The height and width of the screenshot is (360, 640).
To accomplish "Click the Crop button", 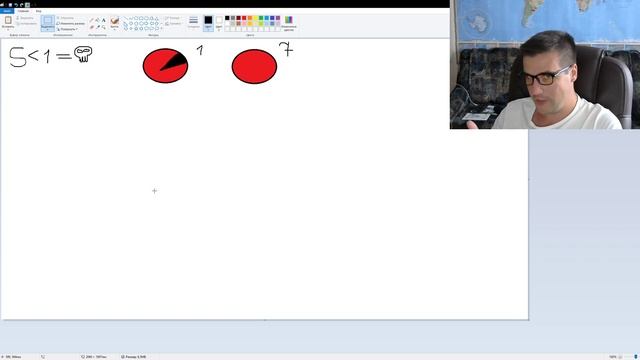I will 65,18.
